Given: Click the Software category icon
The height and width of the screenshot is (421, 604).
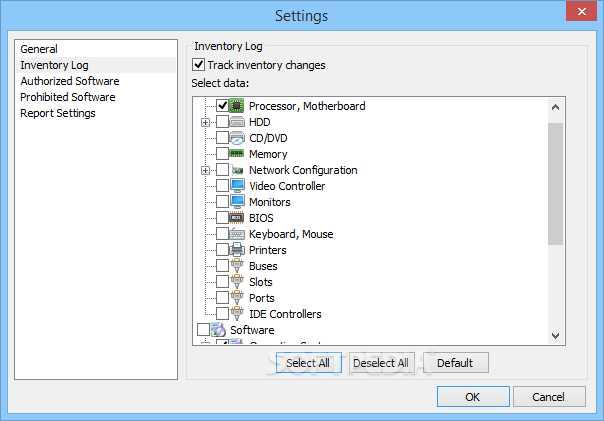Looking at the screenshot, I should 218,330.
